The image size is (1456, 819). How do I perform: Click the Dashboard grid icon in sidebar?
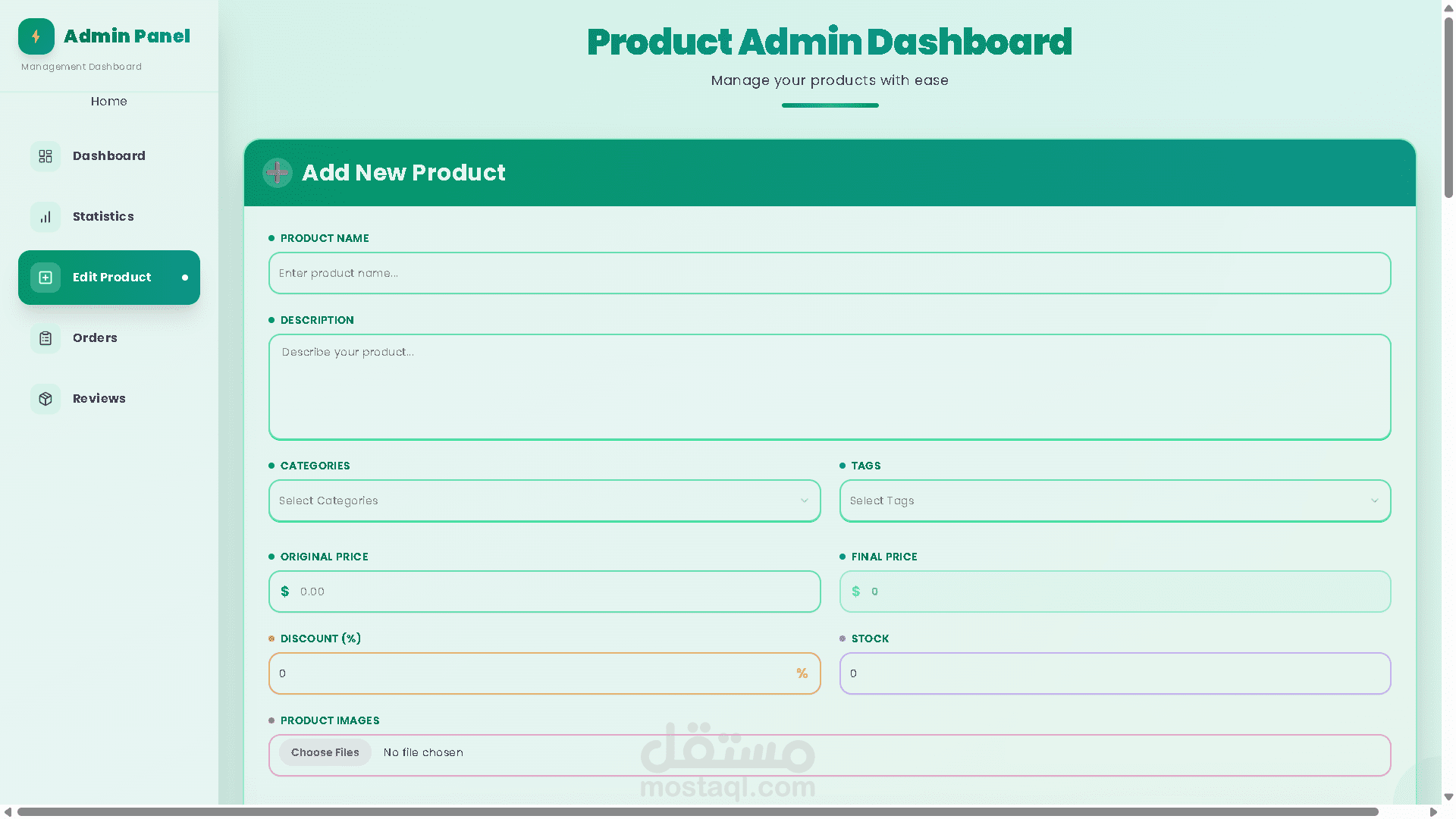45,156
